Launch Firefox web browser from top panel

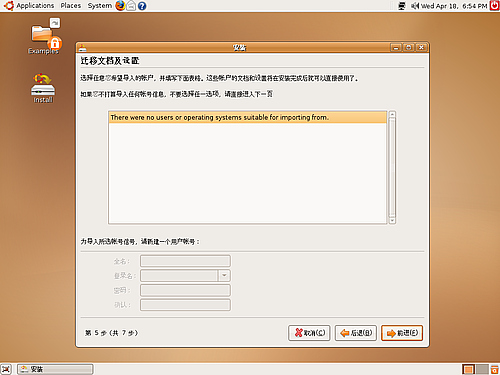[x=120, y=6]
